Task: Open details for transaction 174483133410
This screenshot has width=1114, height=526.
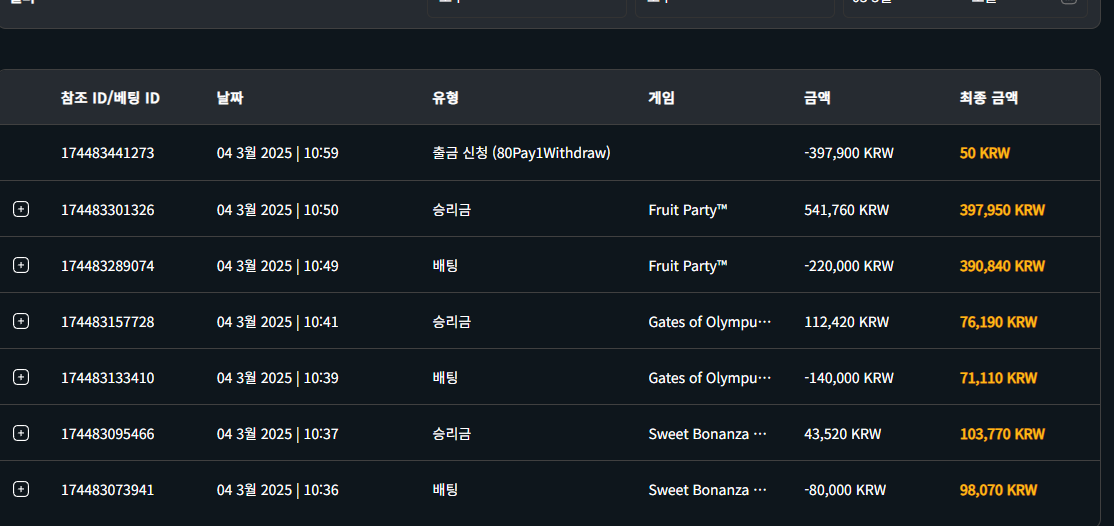Action: 21,377
